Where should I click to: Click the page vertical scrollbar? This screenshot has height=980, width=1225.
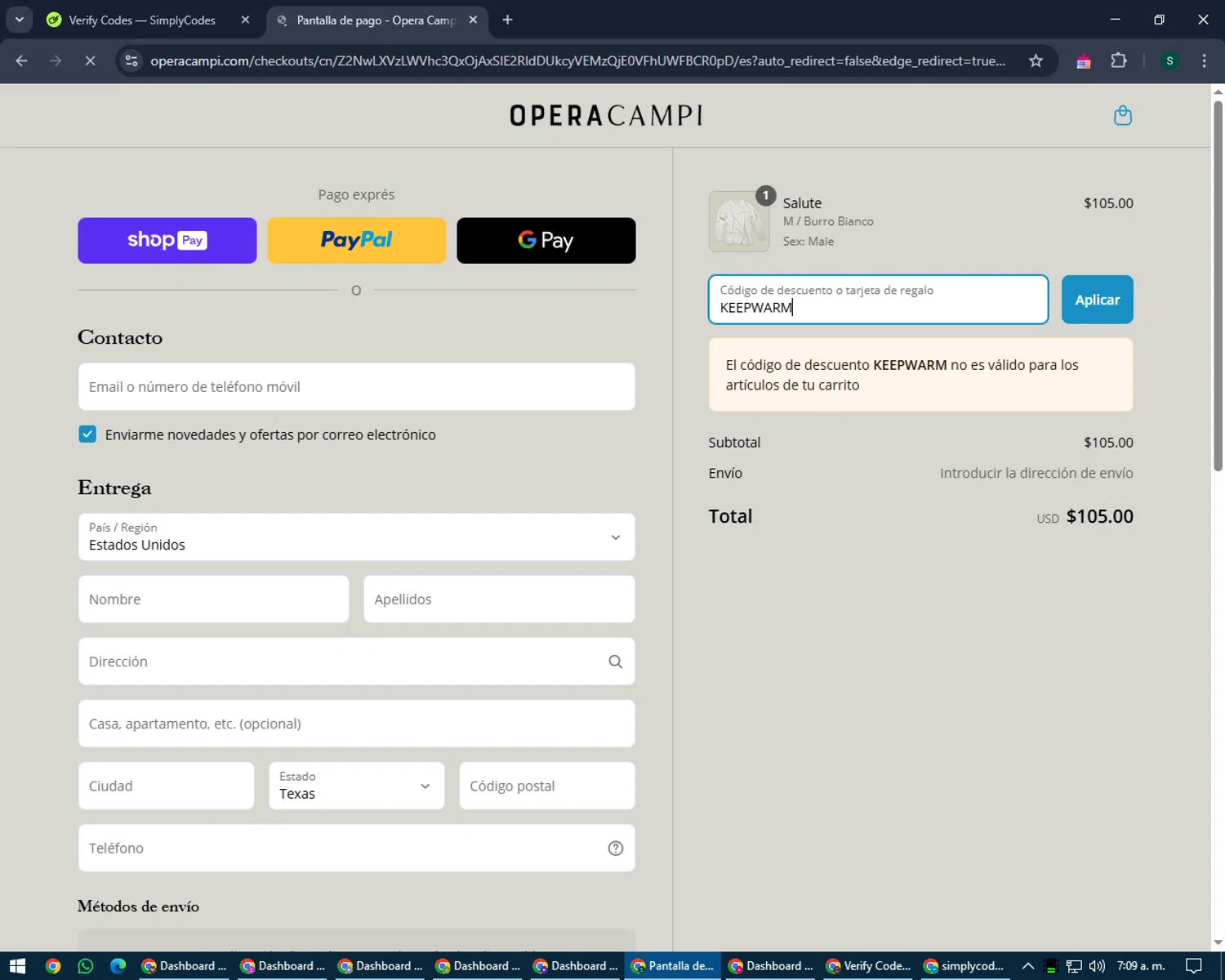pos(1218,286)
